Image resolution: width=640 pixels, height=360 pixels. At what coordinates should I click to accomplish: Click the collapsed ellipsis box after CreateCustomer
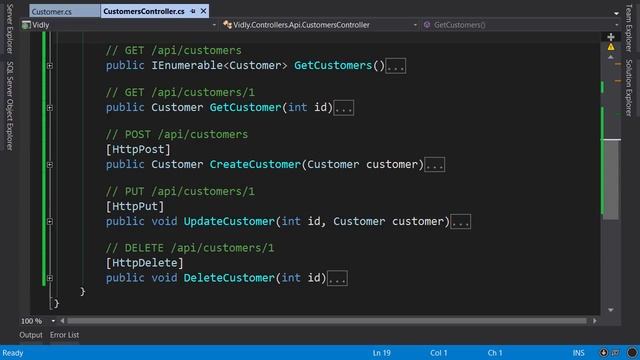[435, 164]
